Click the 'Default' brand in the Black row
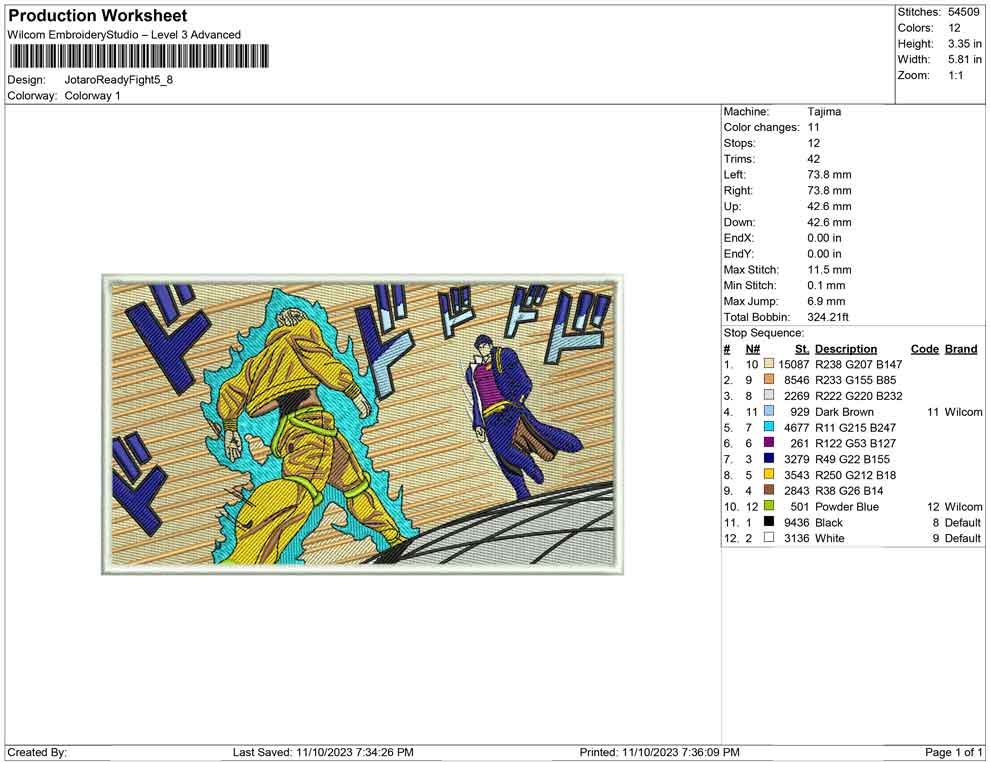The width and height of the screenshot is (990, 762). pos(963,522)
